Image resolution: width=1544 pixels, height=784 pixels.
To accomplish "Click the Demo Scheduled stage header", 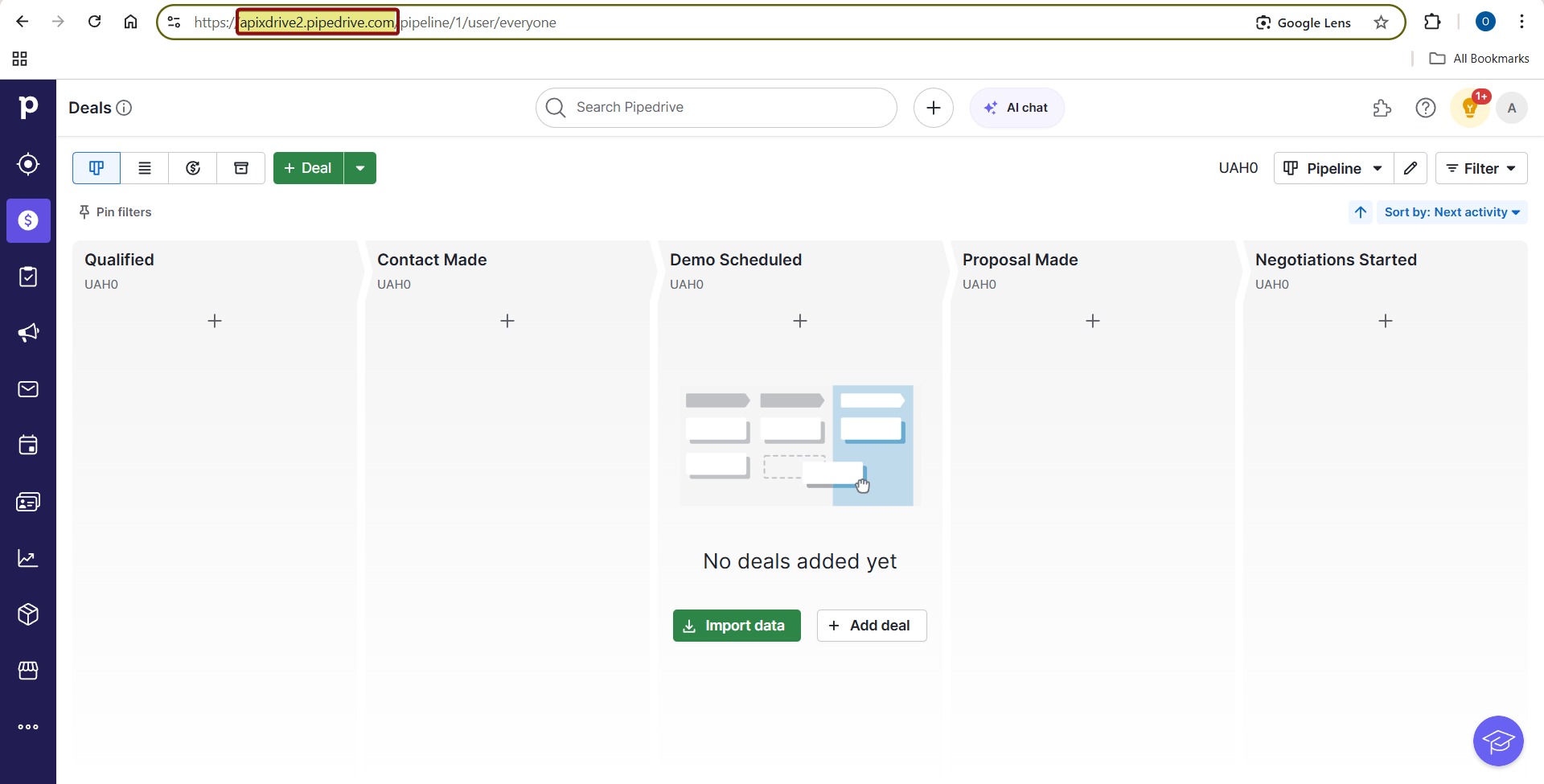I will click(736, 260).
